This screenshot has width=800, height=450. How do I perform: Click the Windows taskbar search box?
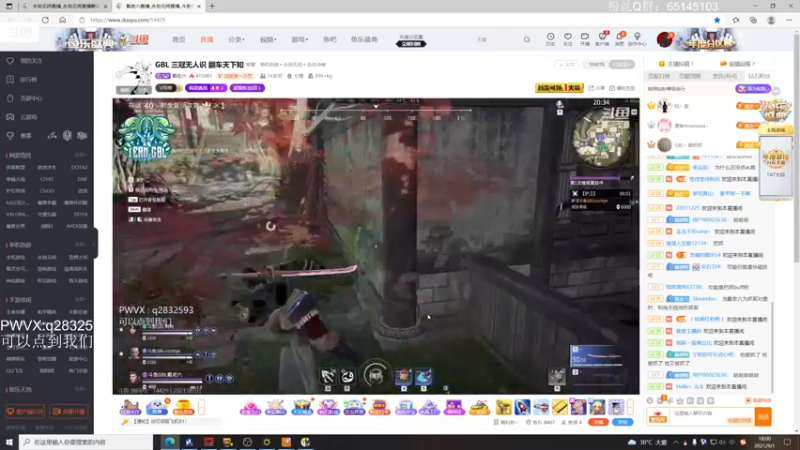(85, 442)
